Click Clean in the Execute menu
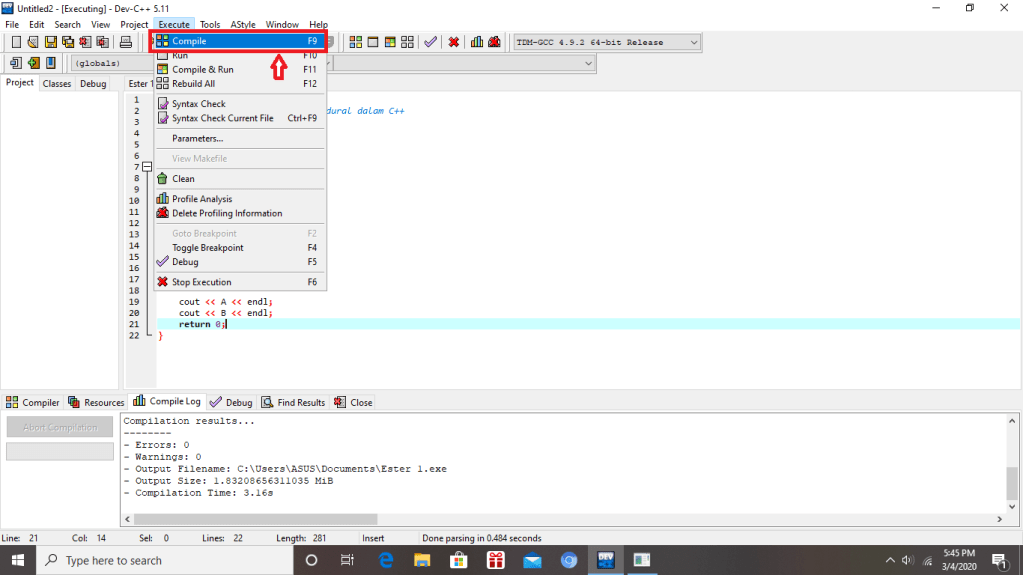This screenshot has width=1023, height=575. coord(183,179)
